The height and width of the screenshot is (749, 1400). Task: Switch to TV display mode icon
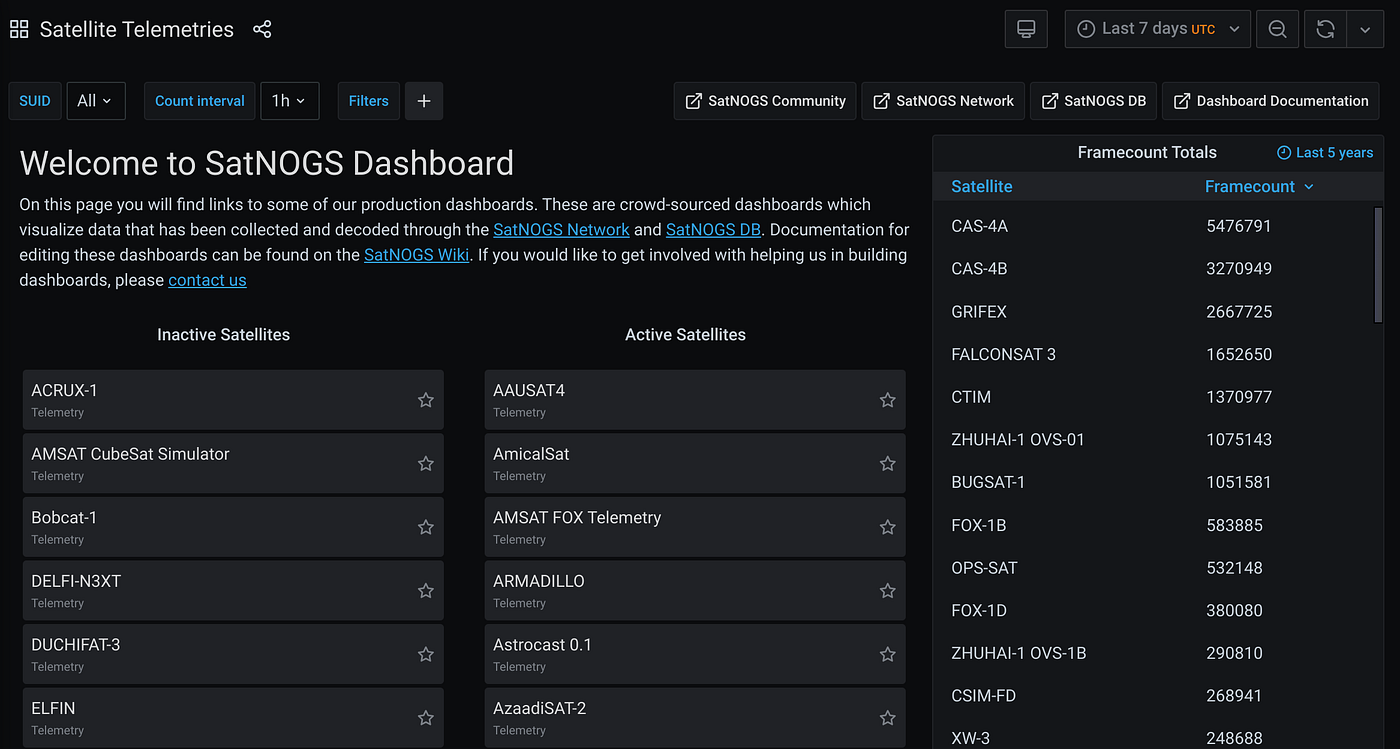tap(1026, 29)
